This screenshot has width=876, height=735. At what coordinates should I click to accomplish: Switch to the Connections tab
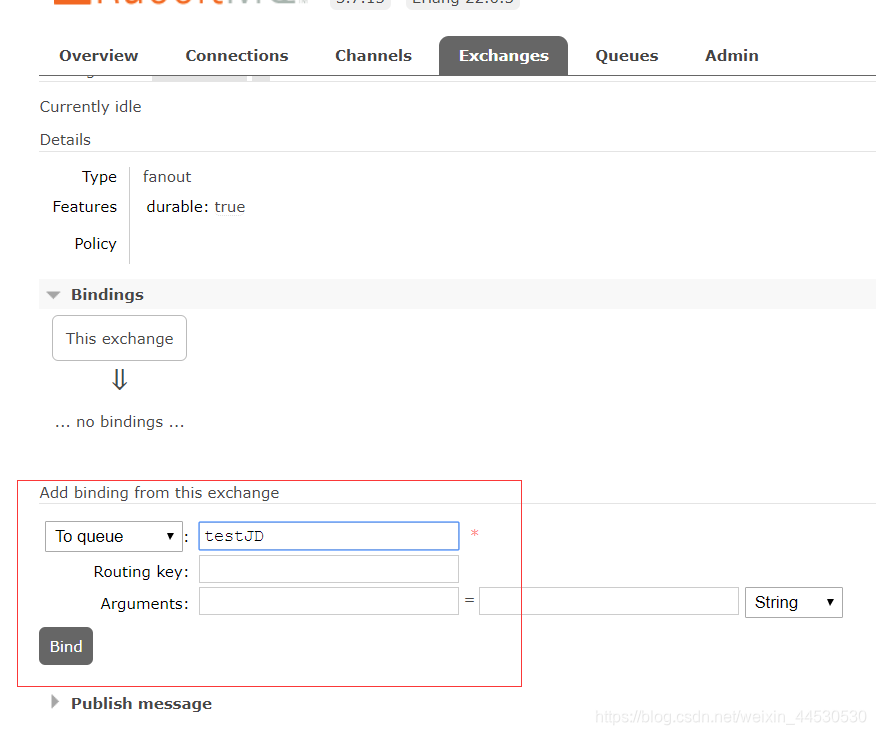[237, 56]
